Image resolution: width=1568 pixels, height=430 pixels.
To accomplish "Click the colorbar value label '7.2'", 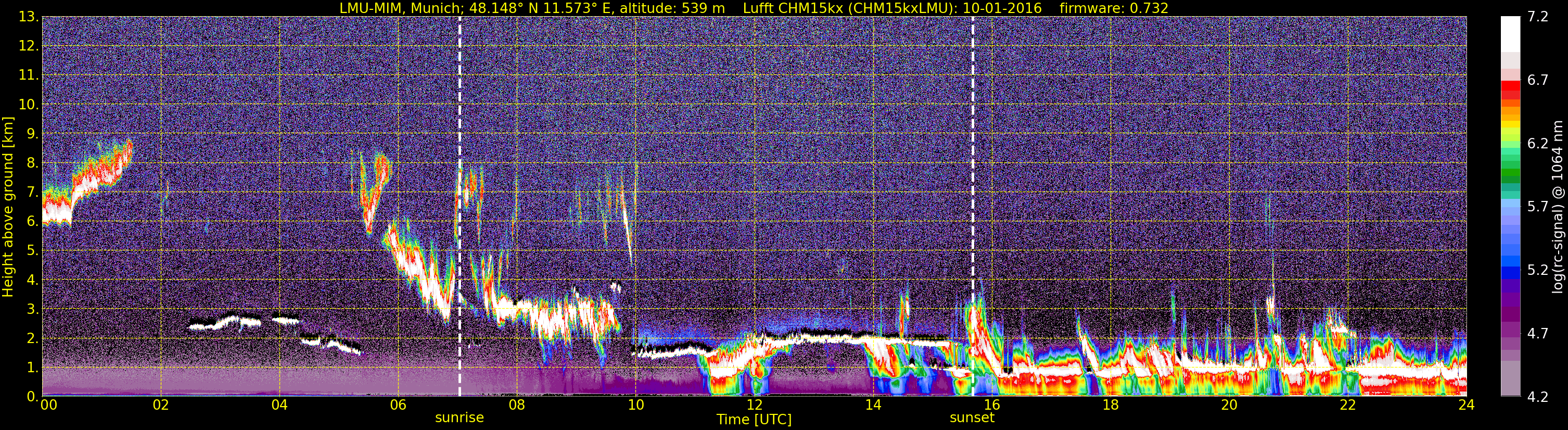I will [x=1538, y=17].
